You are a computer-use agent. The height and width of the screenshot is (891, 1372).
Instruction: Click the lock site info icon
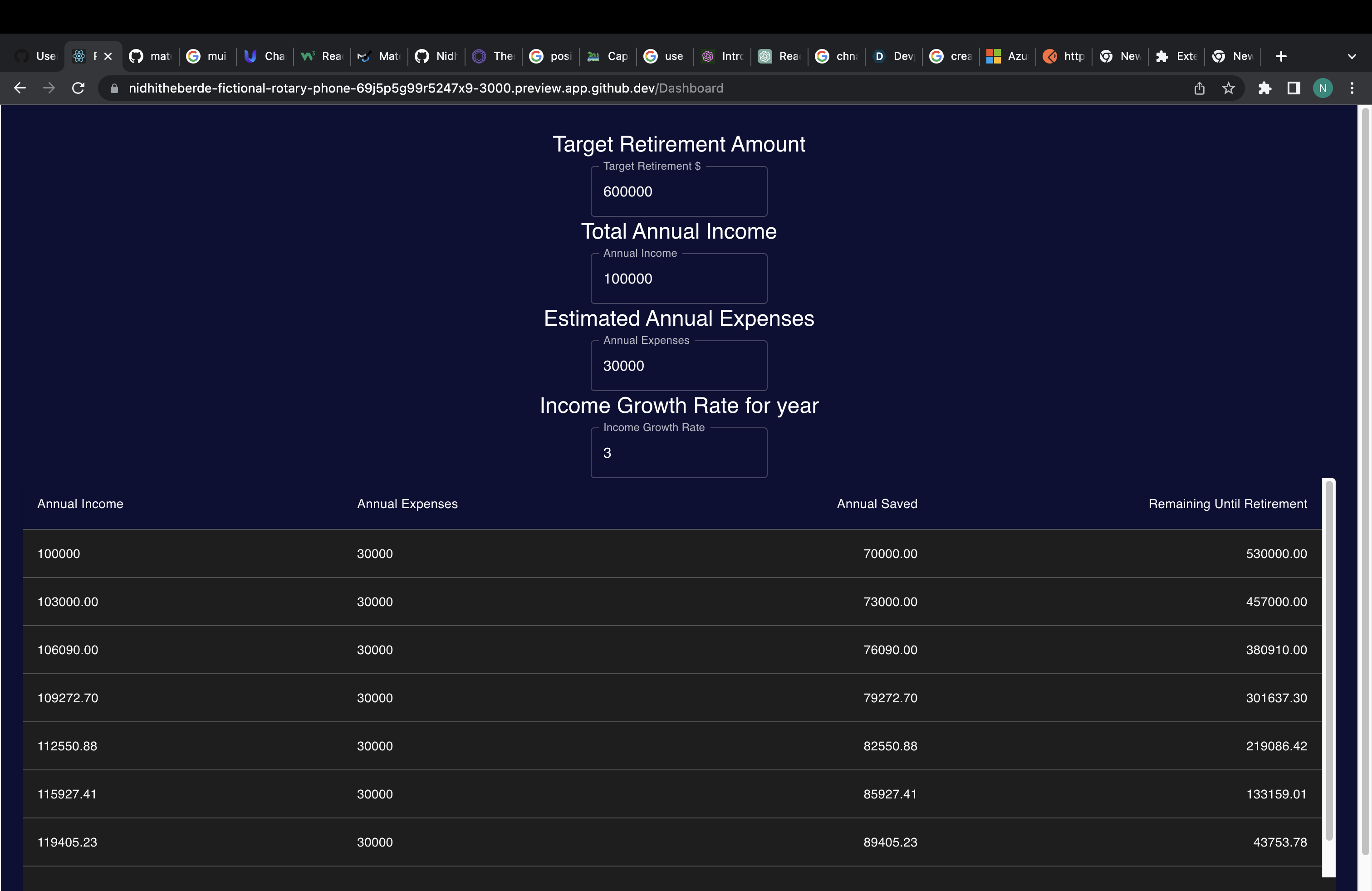114,88
